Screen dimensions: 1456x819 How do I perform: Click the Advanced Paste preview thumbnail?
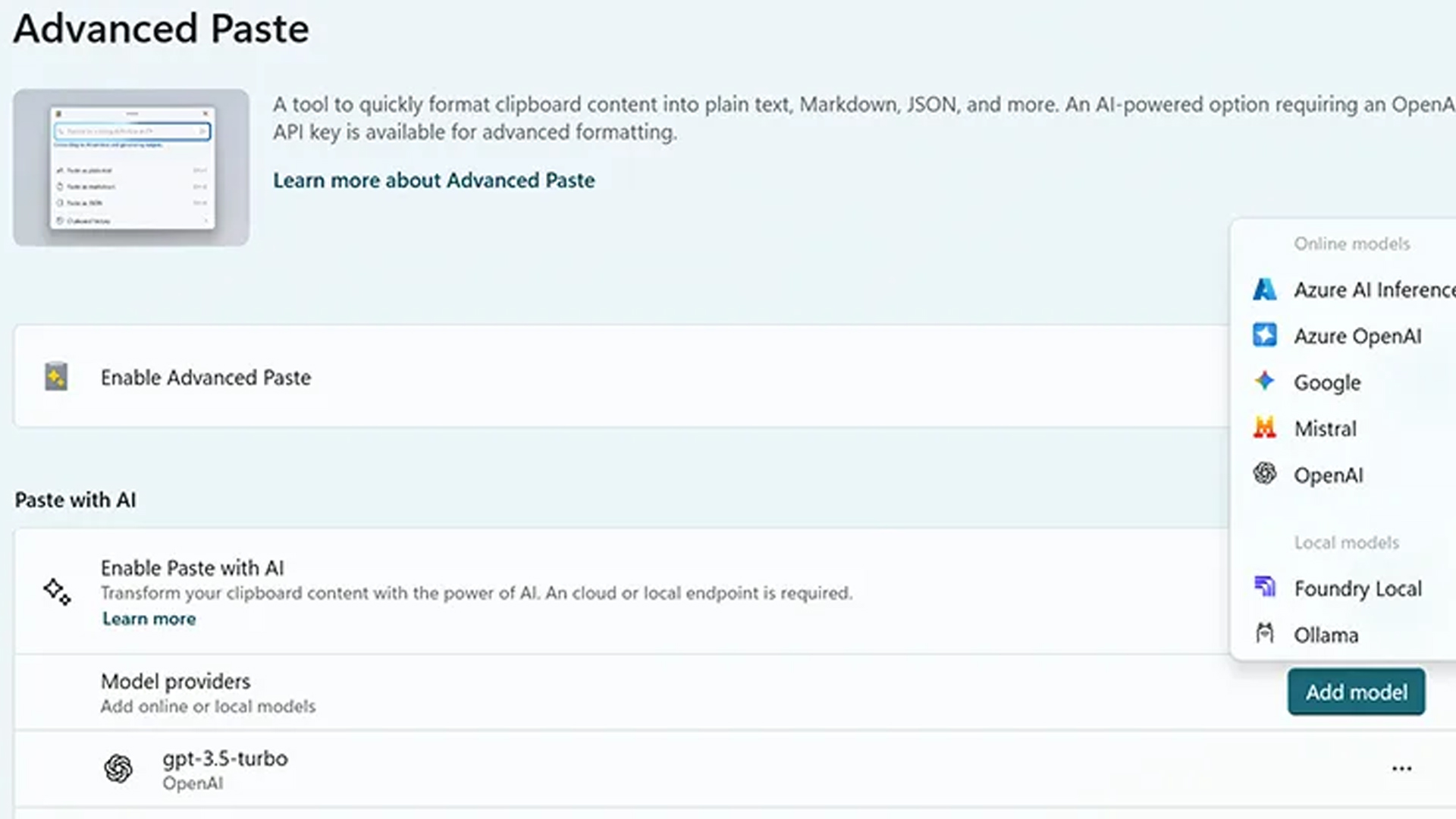pos(131,168)
